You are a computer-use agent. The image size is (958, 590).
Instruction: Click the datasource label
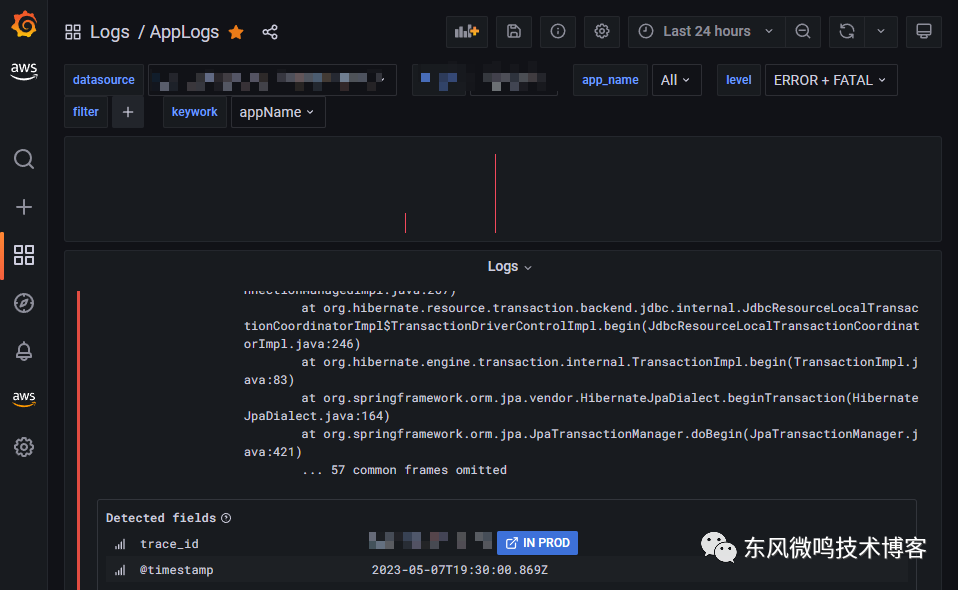[x=104, y=80]
